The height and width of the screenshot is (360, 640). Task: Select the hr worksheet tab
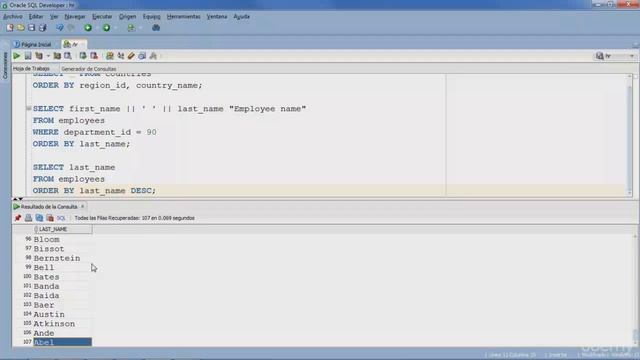[x=73, y=44]
